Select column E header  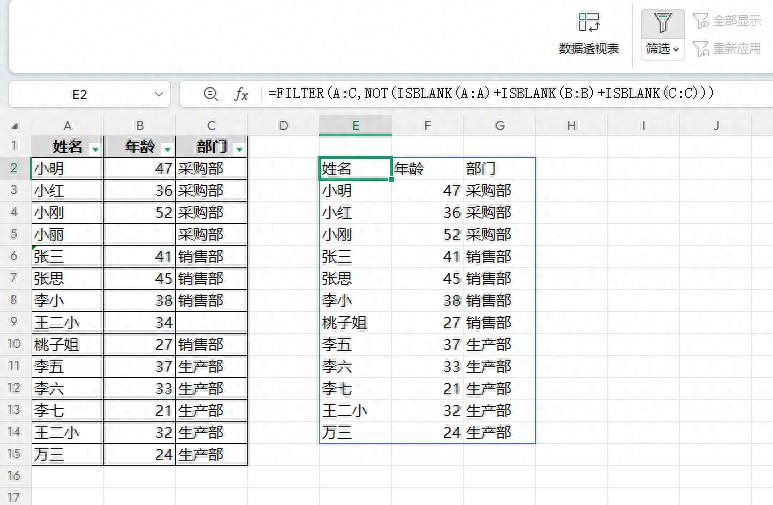coord(355,126)
